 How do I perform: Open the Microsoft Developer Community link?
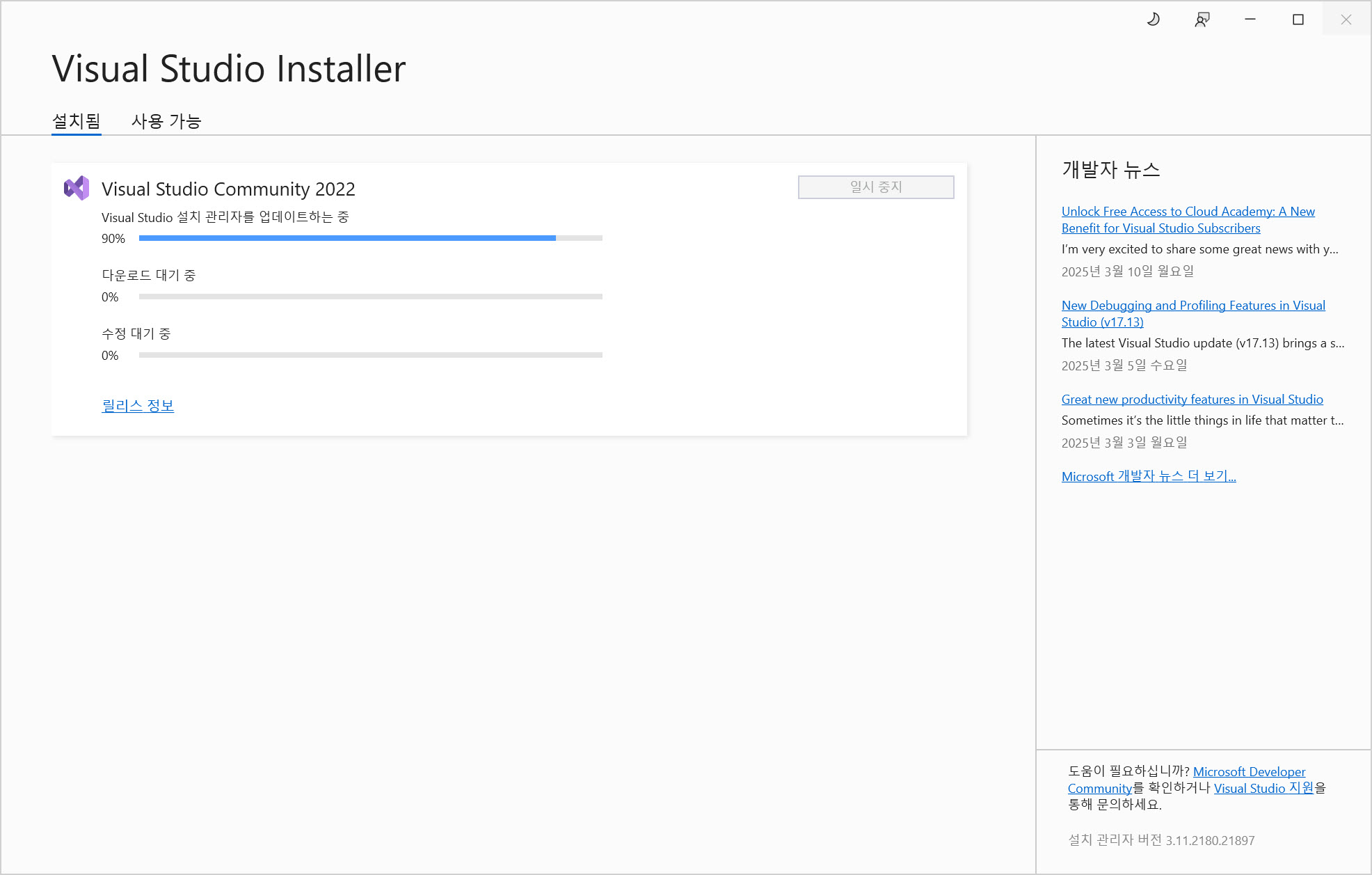(1249, 772)
